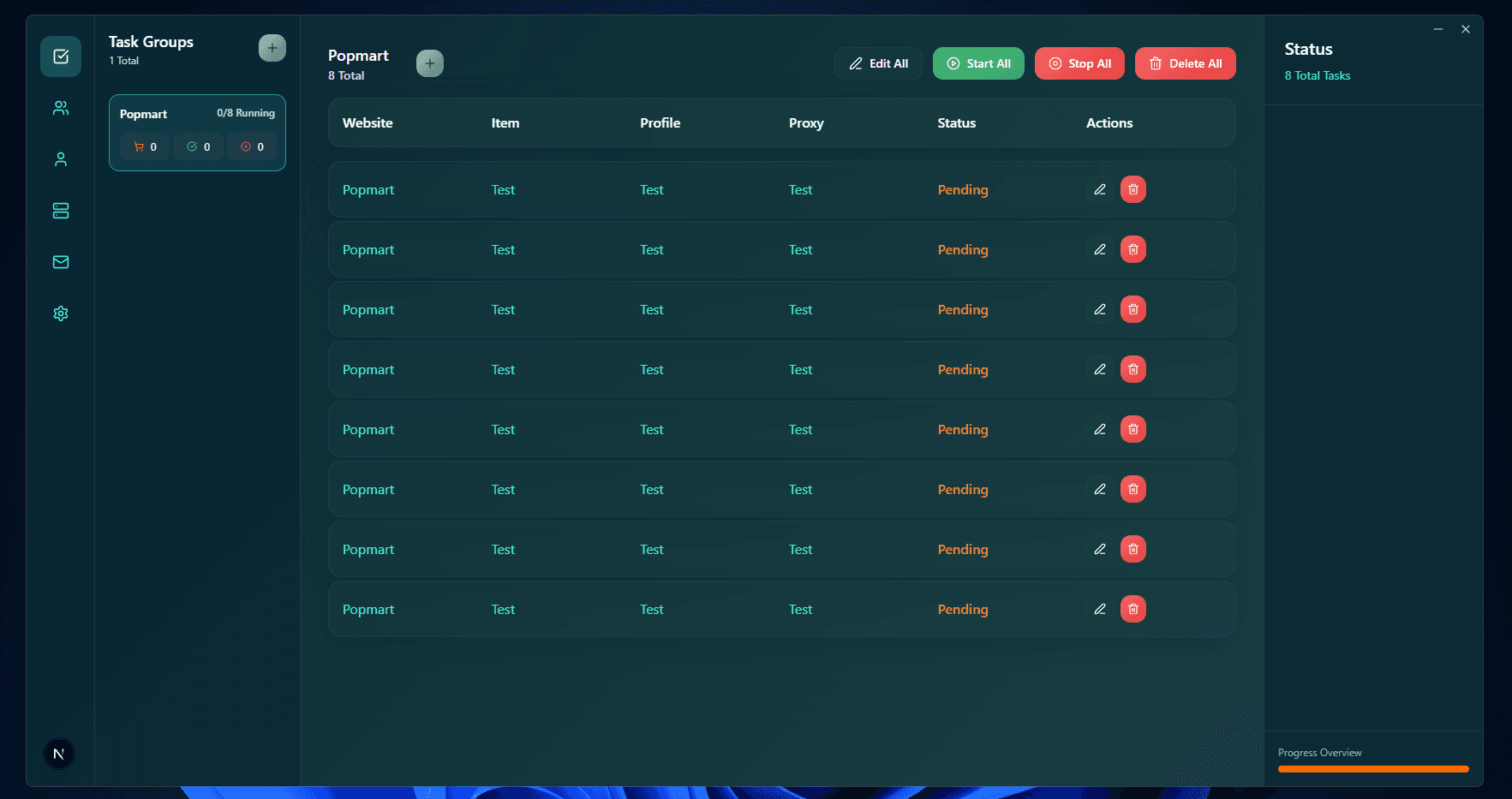Edit the third Popmart task row
Screen dimensions: 1512x799
tap(1100, 309)
